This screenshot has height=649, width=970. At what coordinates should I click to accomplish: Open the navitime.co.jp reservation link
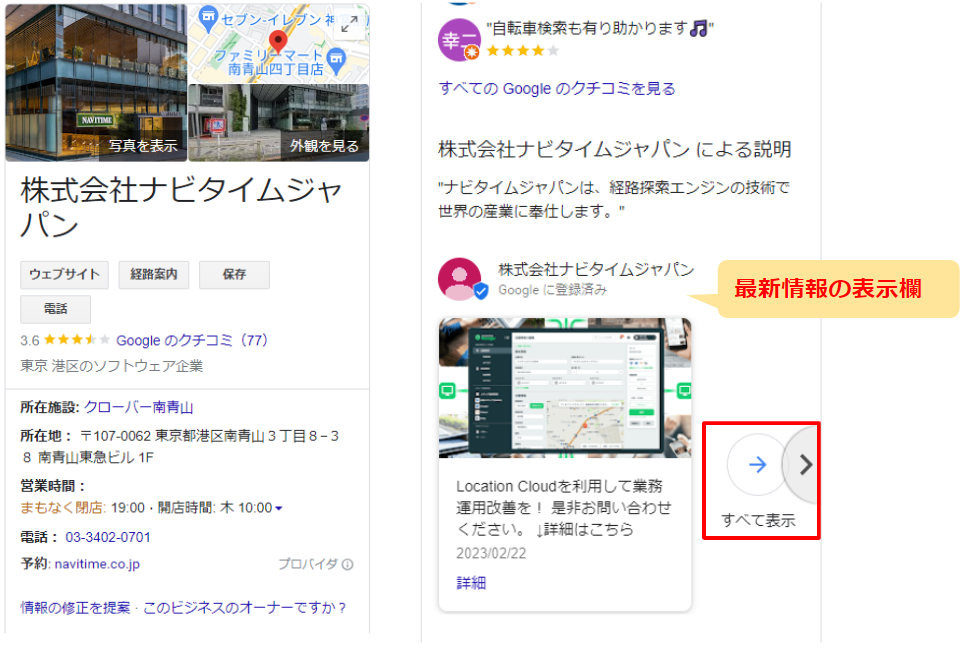(x=97, y=565)
